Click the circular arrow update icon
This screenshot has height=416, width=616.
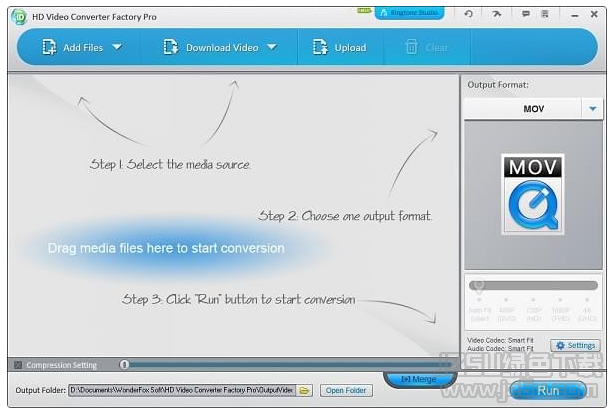(468, 14)
